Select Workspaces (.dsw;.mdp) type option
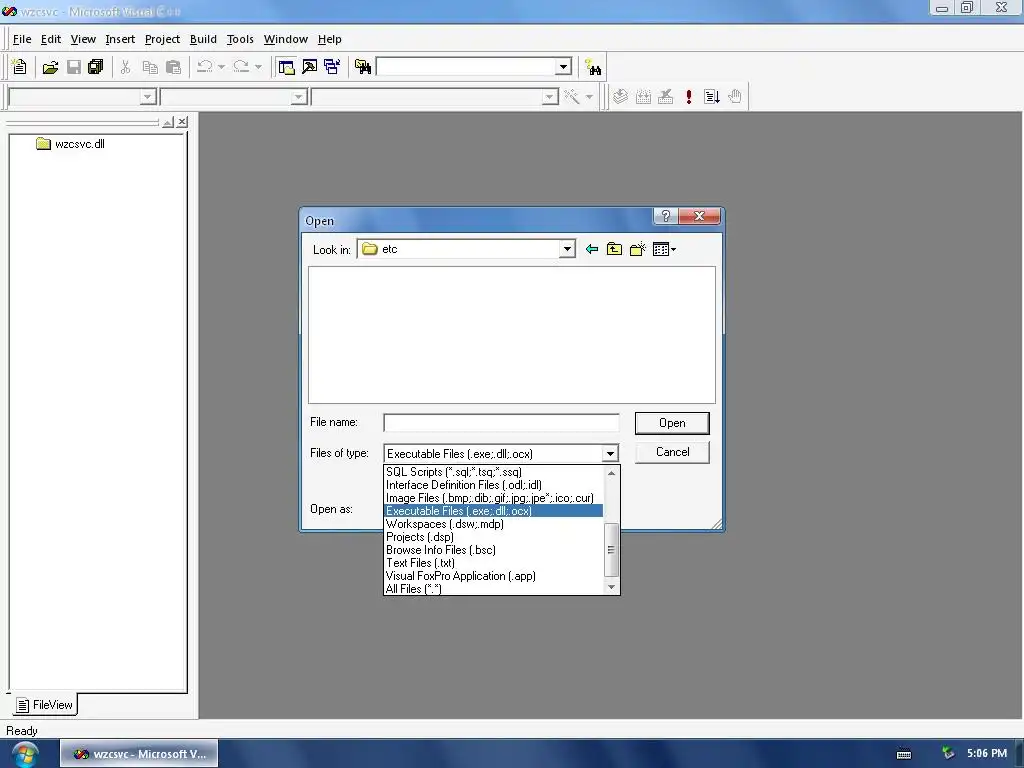The height and width of the screenshot is (768, 1024). click(493, 524)
